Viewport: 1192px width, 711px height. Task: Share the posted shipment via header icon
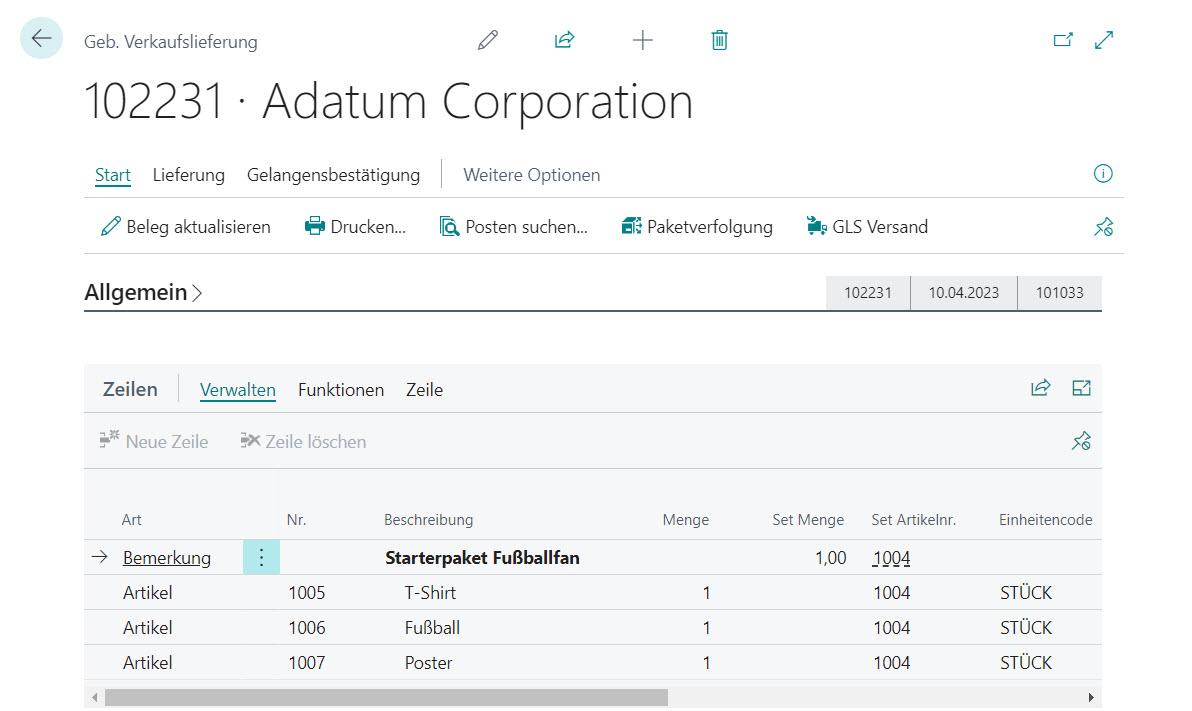coord(565,40)
